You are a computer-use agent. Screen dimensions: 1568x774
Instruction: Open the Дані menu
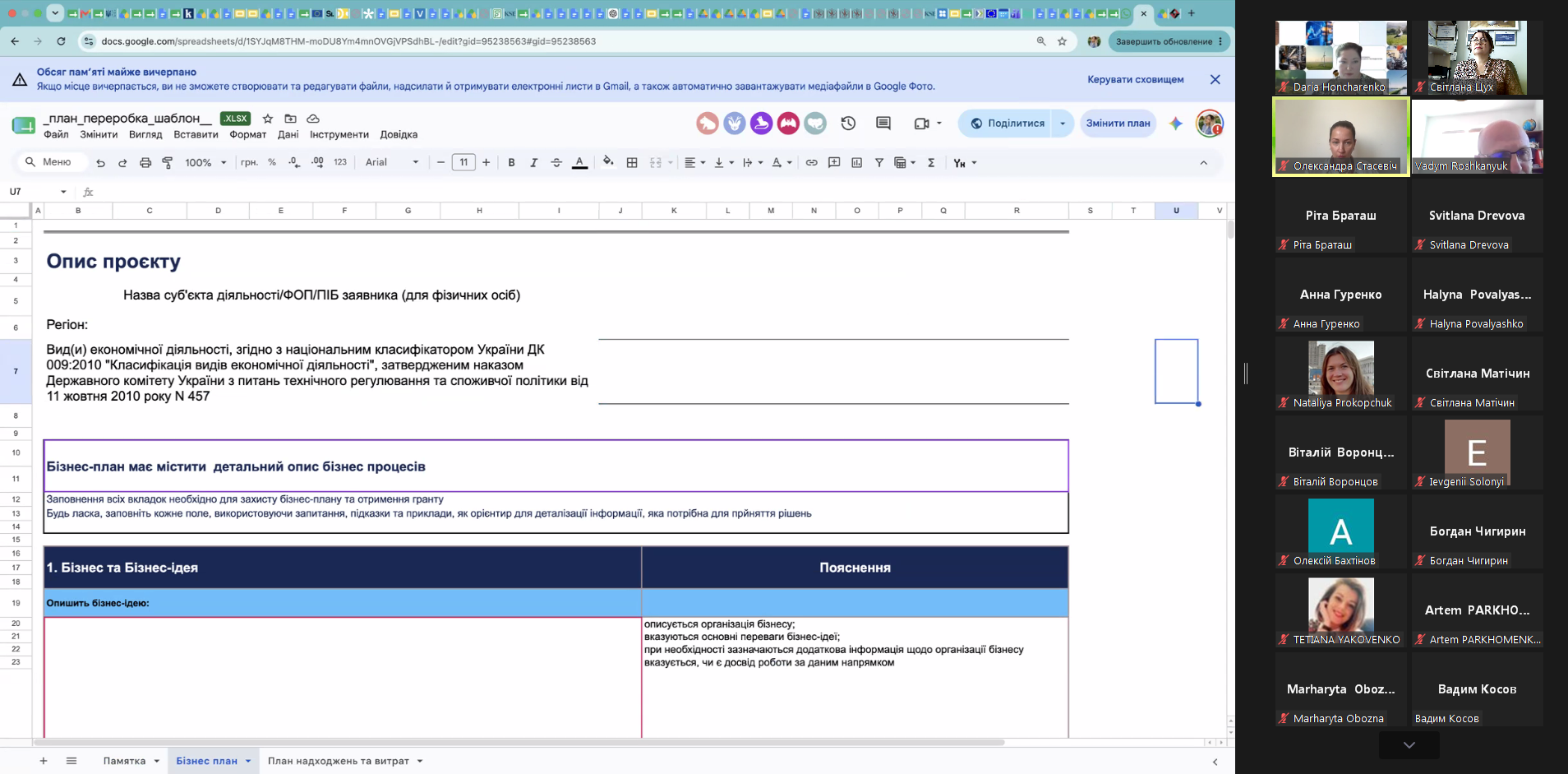point(288,135)
